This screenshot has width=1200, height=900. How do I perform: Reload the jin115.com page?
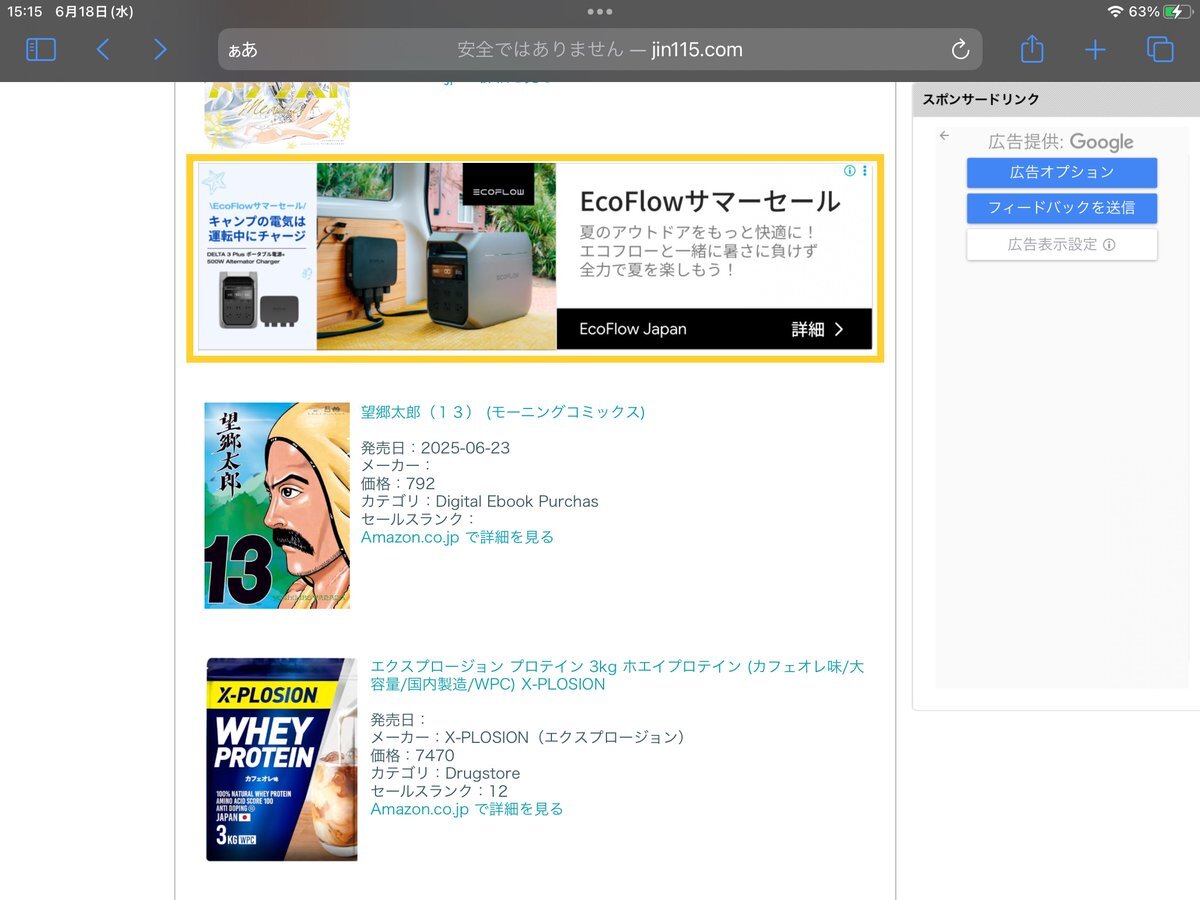coord(960,49)
